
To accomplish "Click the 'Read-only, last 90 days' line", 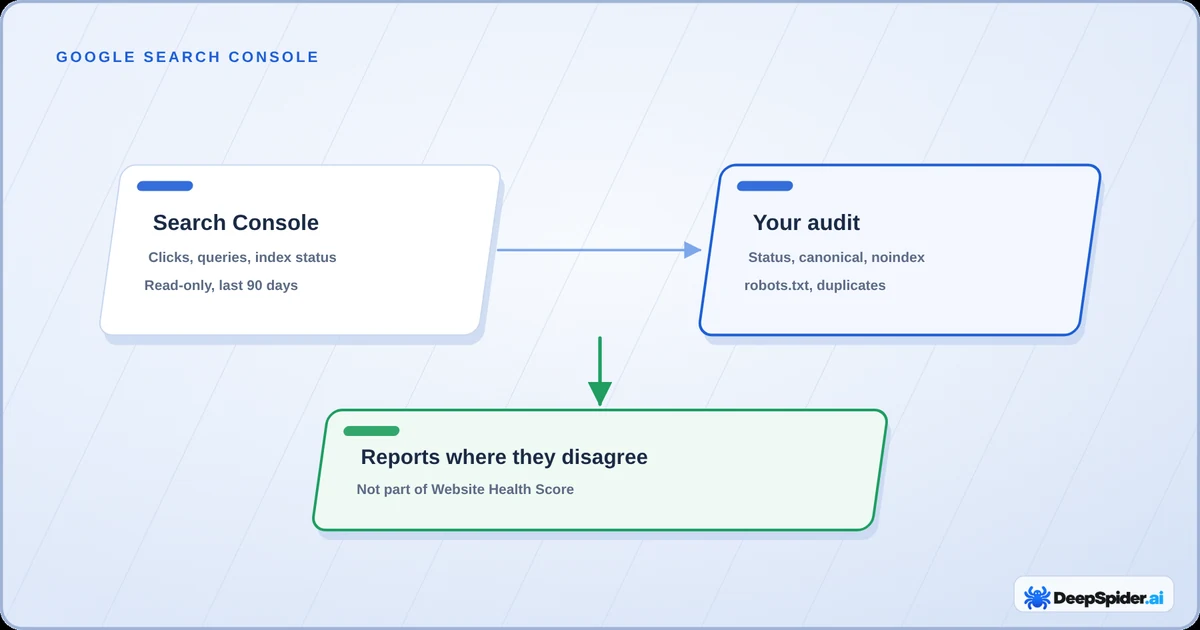I will pyautogui.click(x=221, y=286).
